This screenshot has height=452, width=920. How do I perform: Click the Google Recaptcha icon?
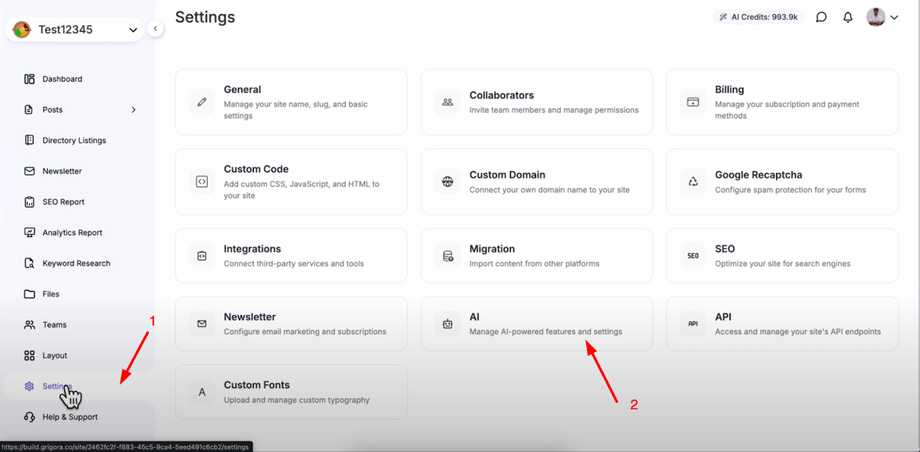coord(693,182)
